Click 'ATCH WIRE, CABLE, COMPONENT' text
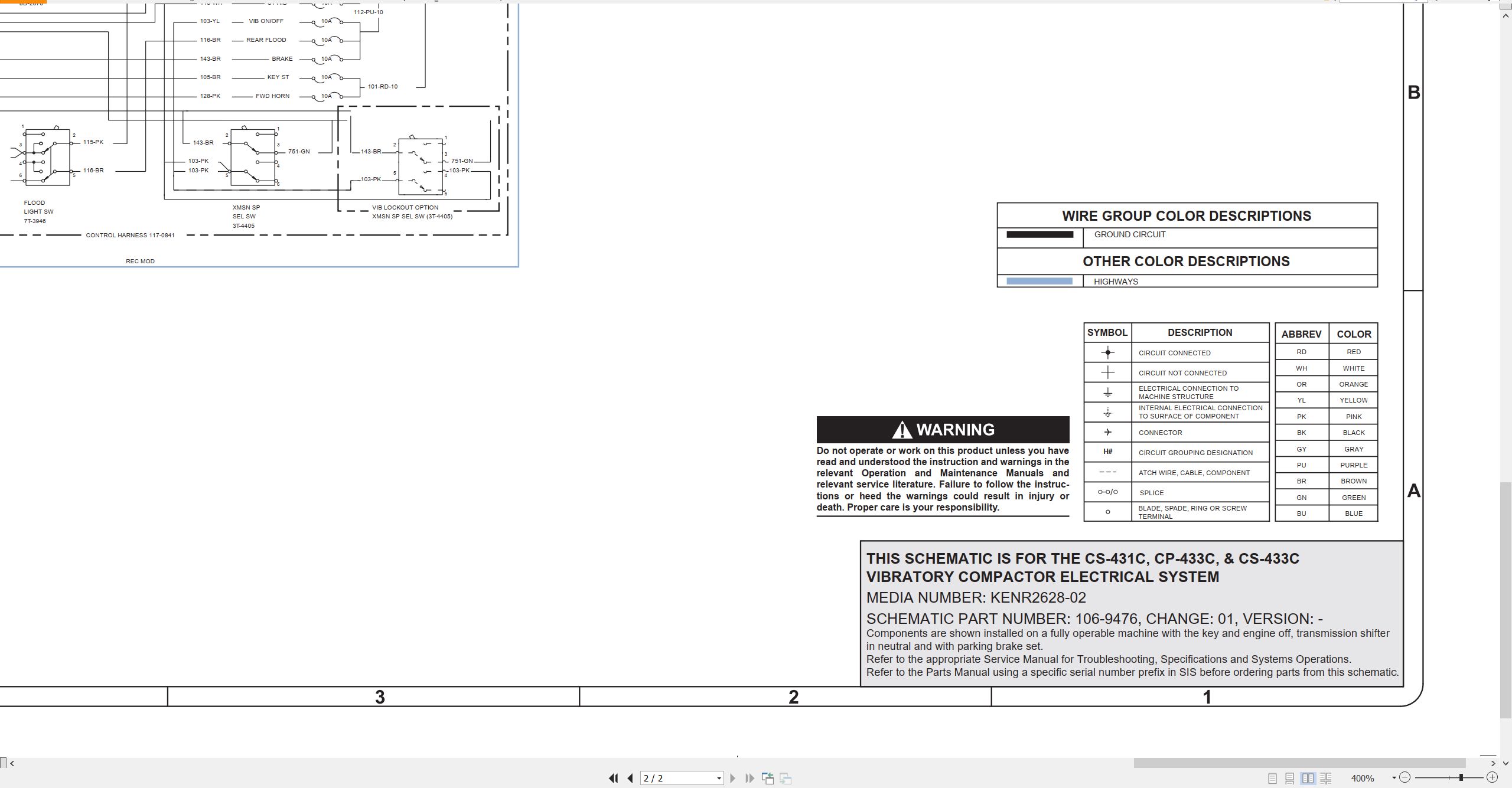This screenshot has width=1512, height=788. 1194,473
